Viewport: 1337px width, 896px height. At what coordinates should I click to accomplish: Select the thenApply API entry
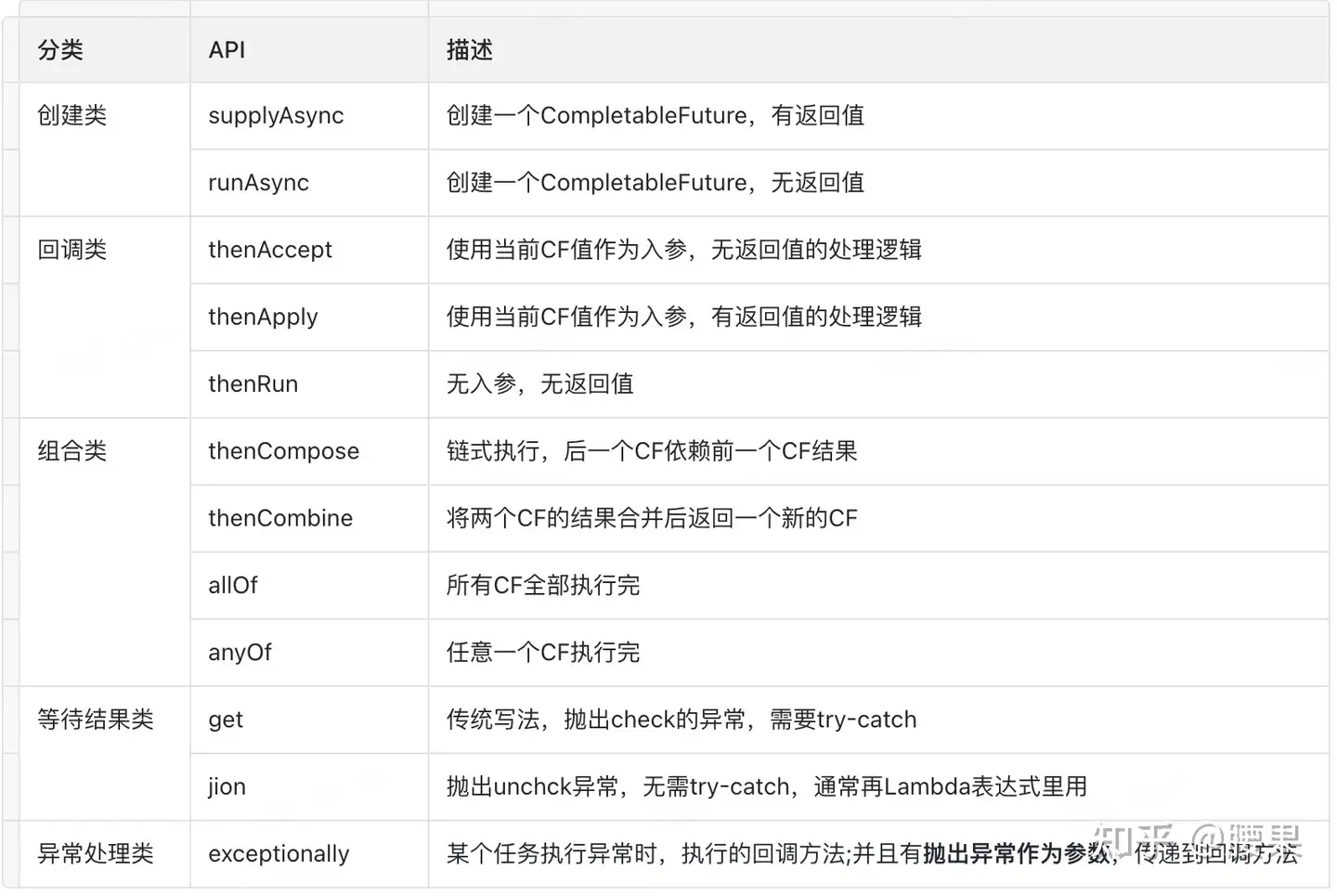[263, 317]
